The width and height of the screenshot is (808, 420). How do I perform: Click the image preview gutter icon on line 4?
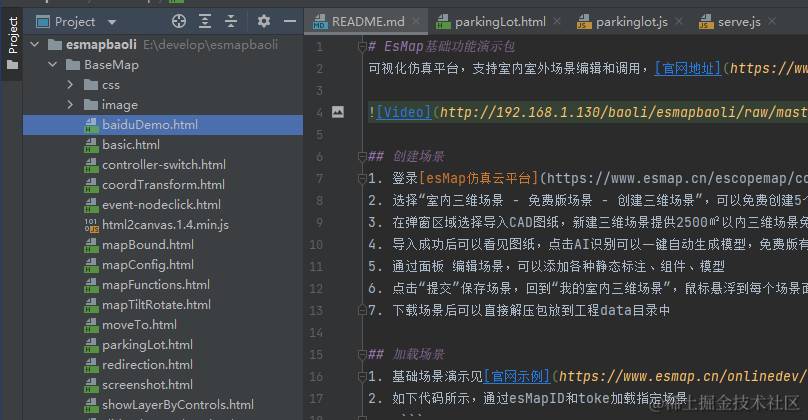pyautogui.click(x=338, y=112)
